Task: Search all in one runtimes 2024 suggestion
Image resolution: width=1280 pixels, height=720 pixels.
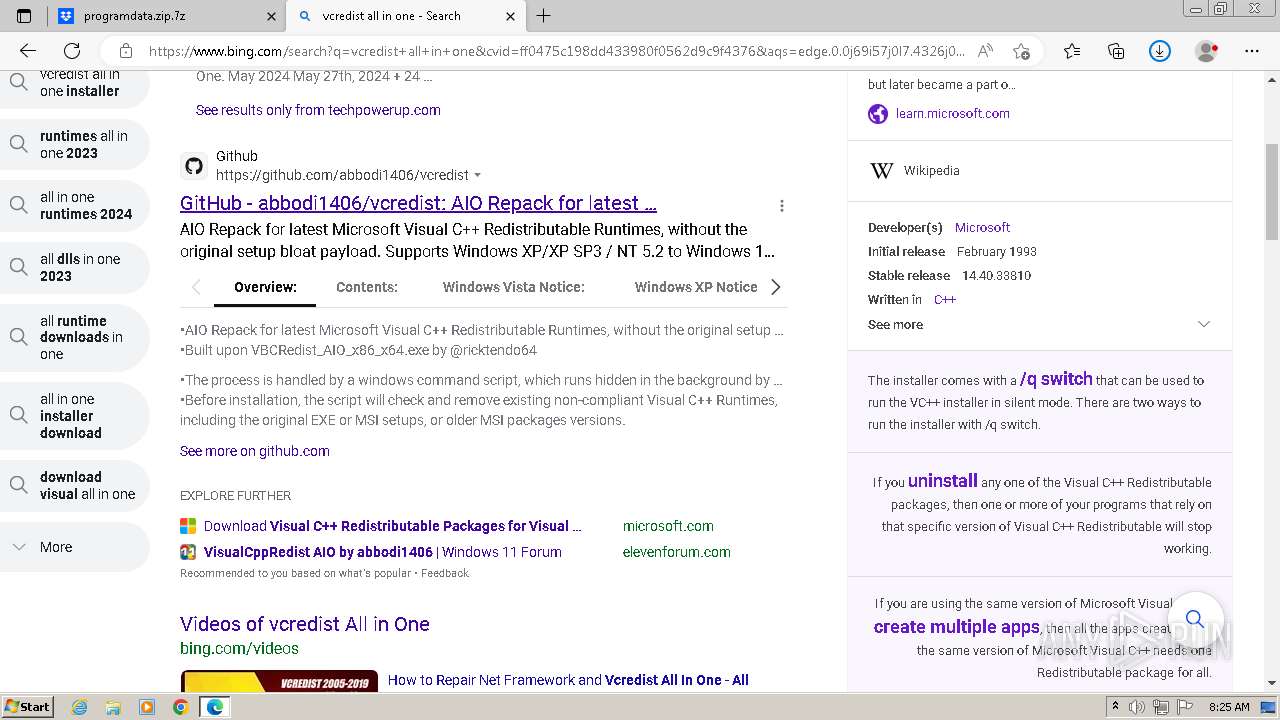Action: pyautogui.click(x=75, y=206)
